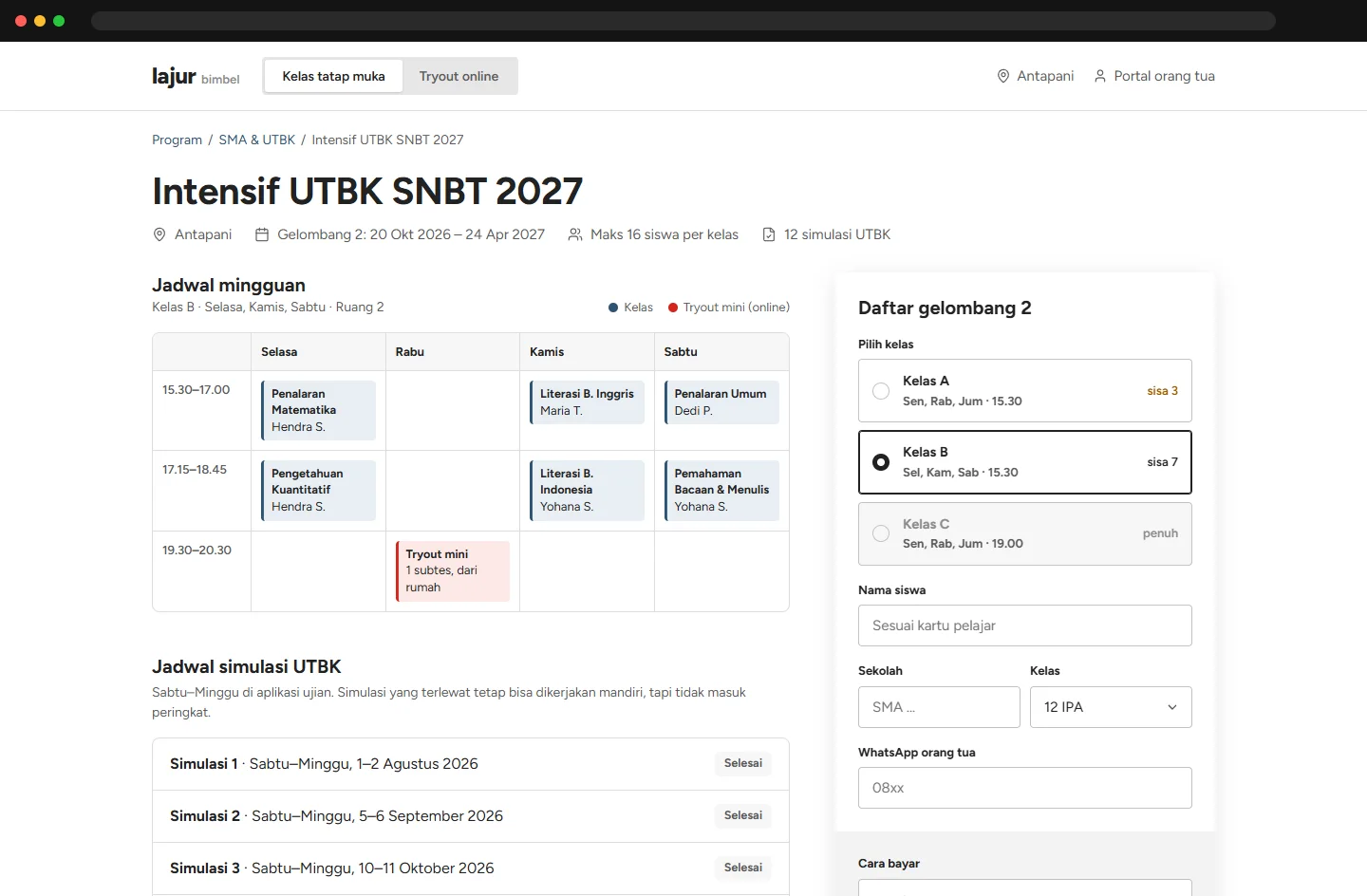Click the Simulasi 2 row
Screen dimensions: 1367x896
click(x=471, y=816)
